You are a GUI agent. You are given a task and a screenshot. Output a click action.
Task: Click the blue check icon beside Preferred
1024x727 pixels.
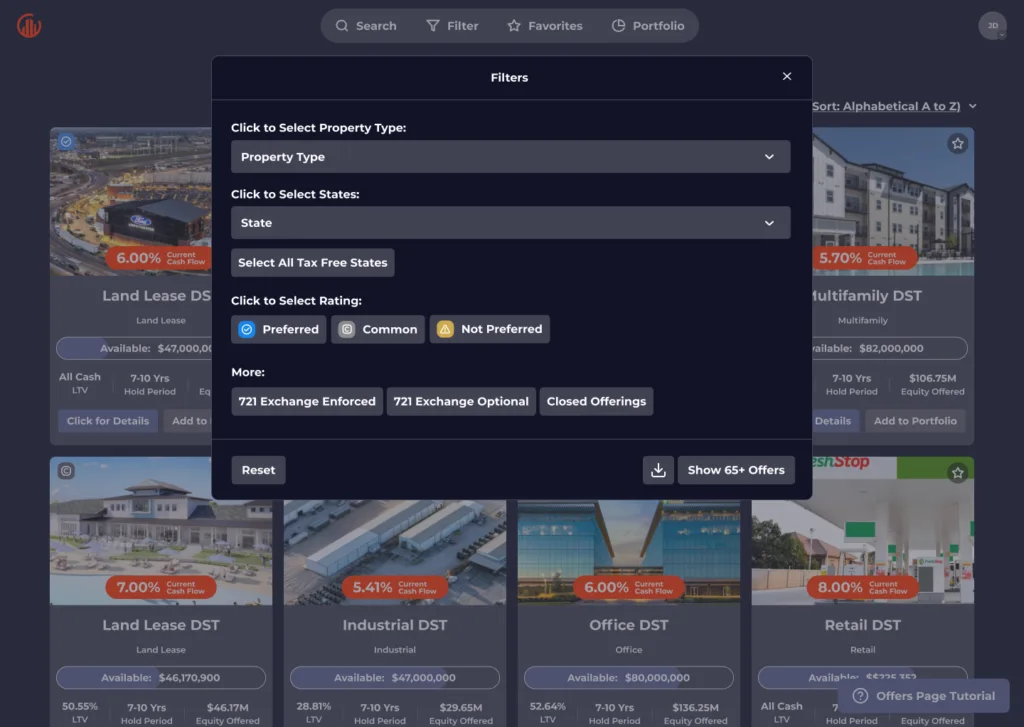(x=247, y=329)
